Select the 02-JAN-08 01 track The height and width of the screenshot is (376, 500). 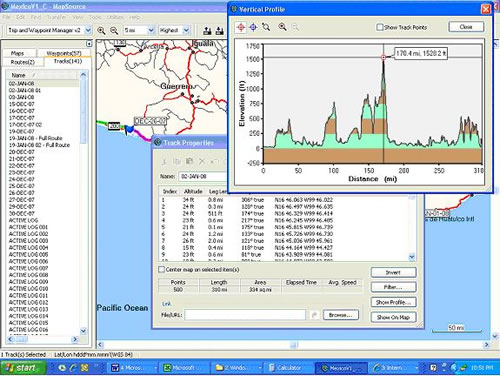point(25,90)
